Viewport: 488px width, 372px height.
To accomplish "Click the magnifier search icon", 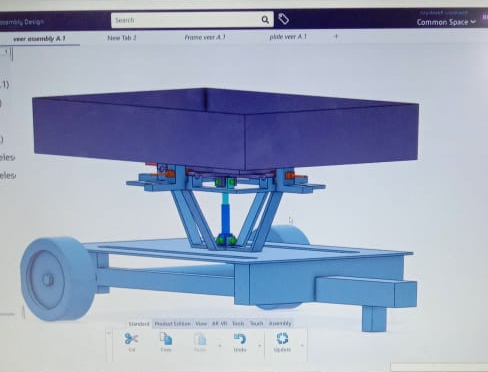I will 265,20.
